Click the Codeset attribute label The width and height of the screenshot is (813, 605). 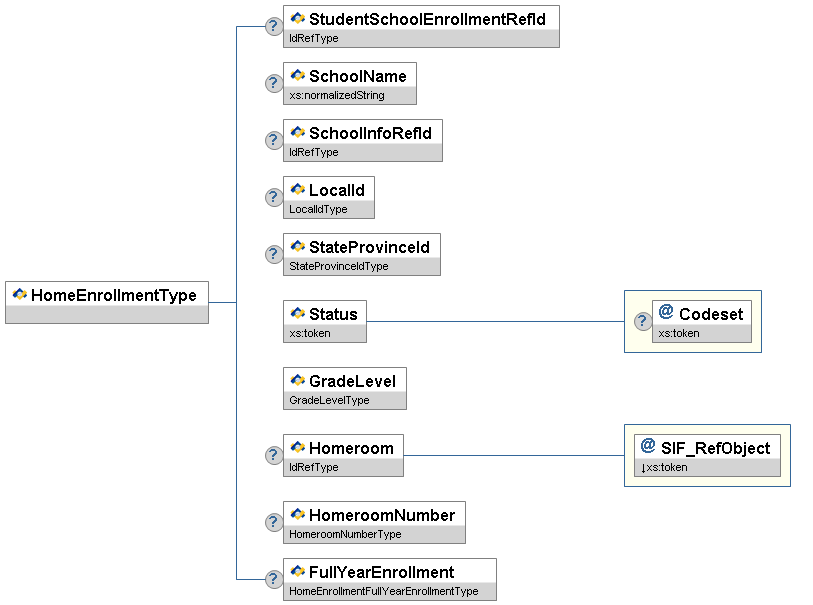(x=711, y=314)
